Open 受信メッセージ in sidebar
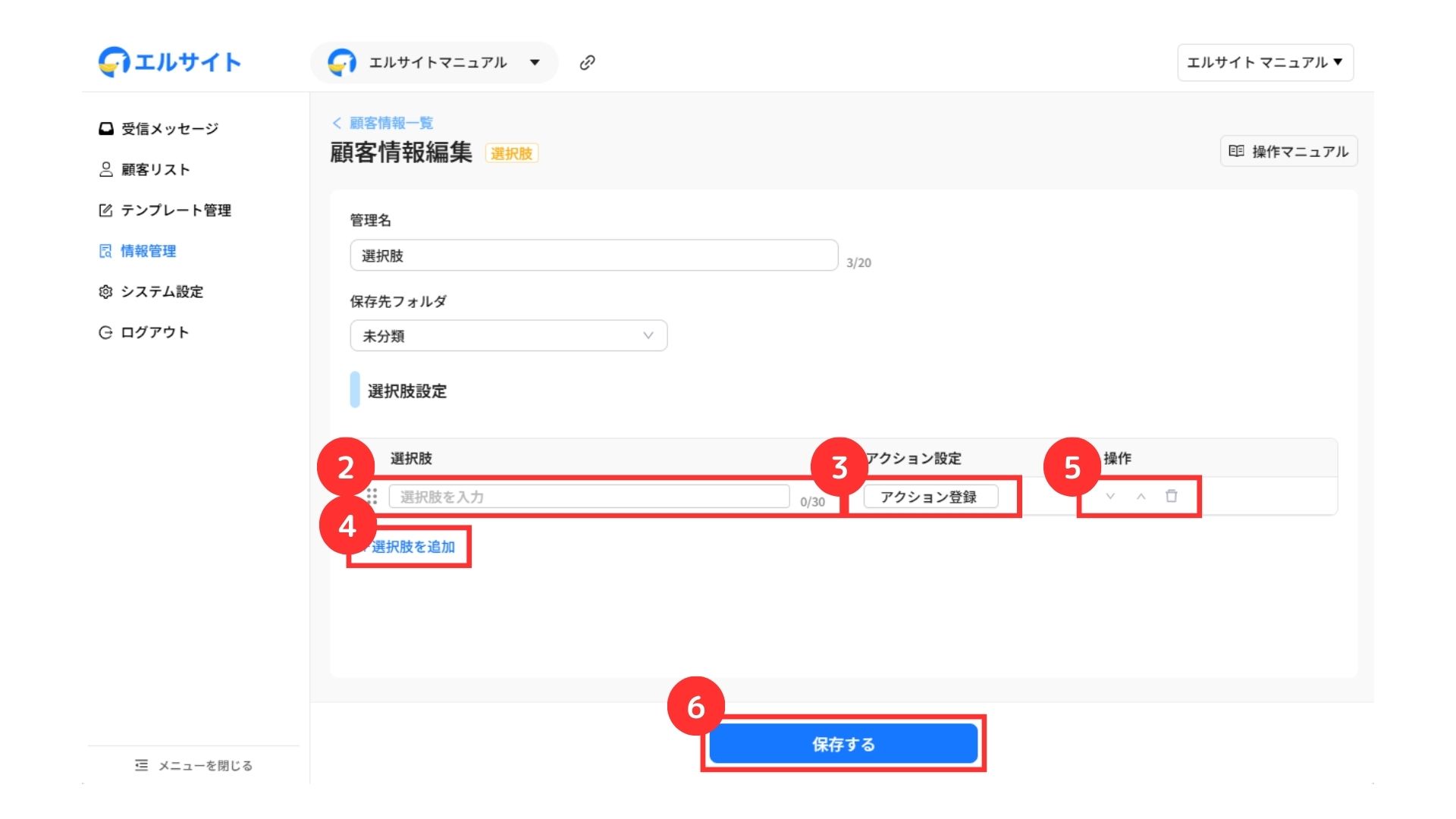This screenshot has width=1456, height=819. coord(168,129)
